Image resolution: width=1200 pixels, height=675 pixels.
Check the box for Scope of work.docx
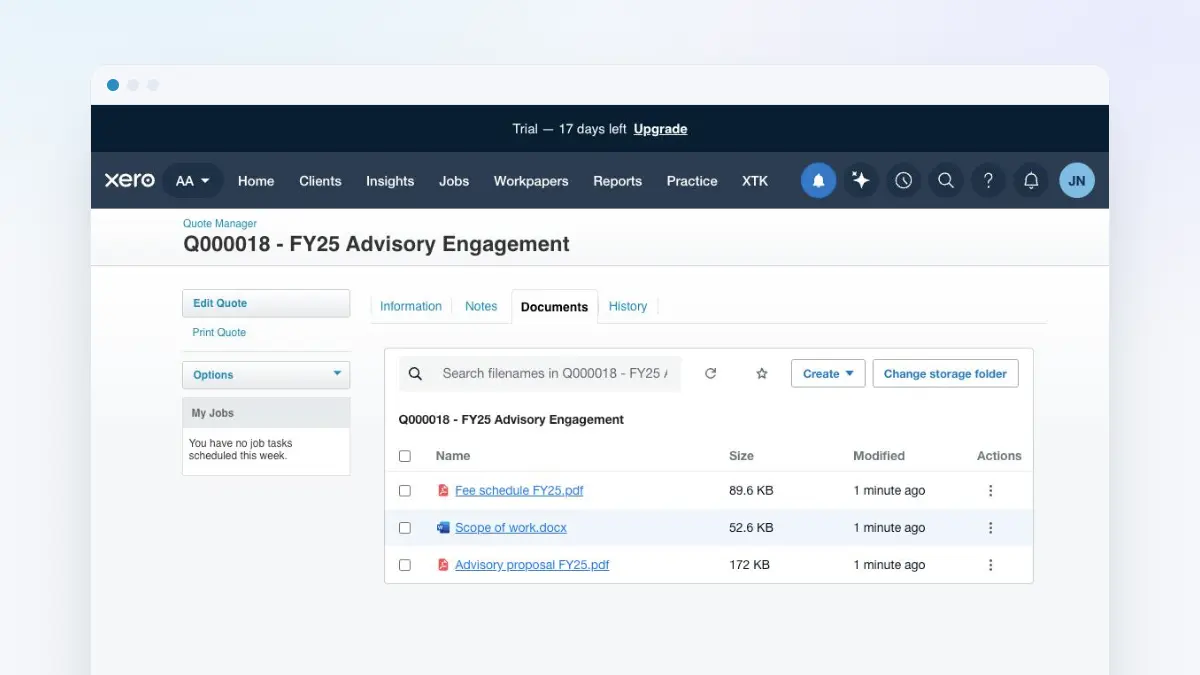click(405, 528)
